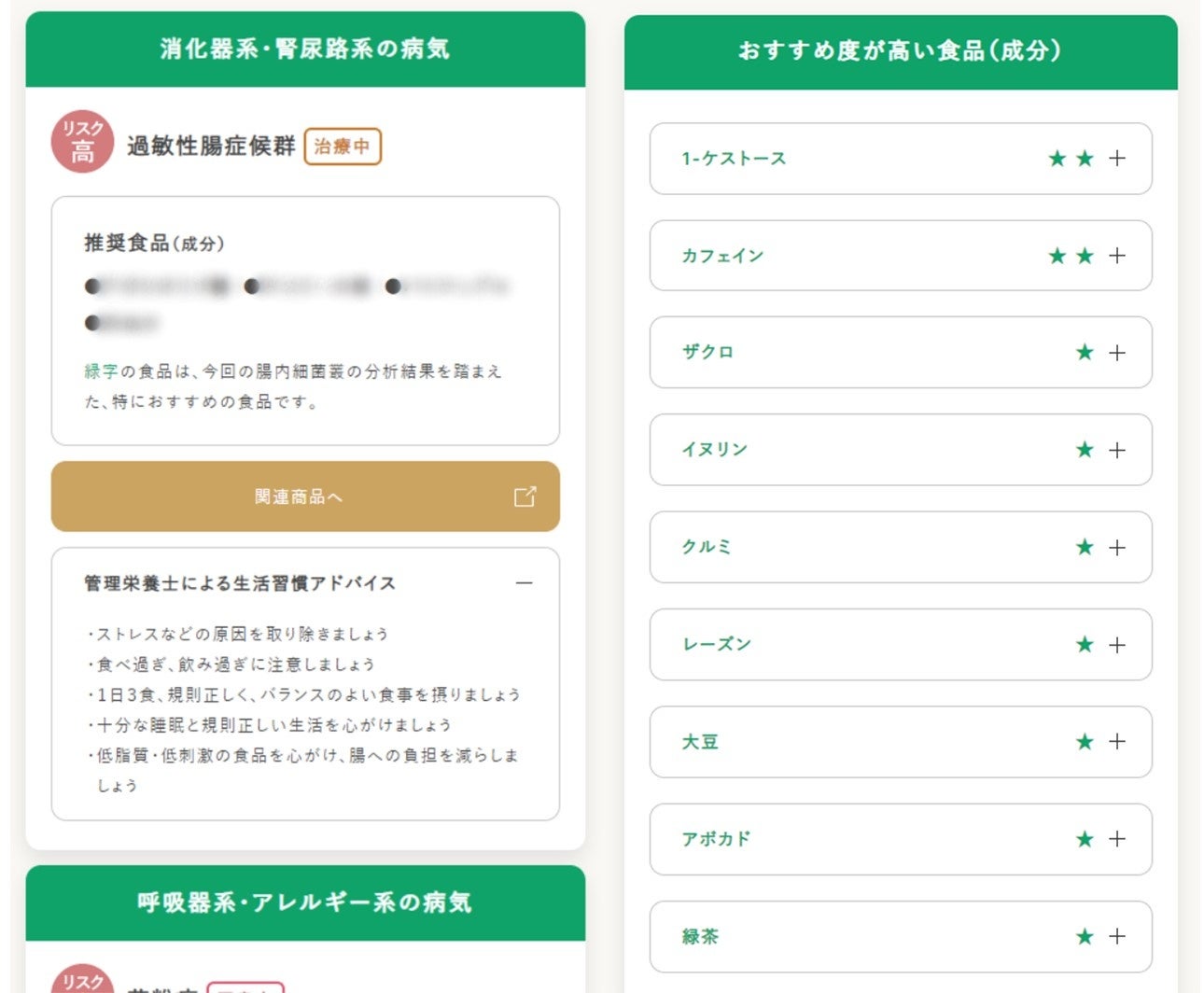Open レーズン details via plus icon
Viewport: 1204px width, 993px height.
[x=1116, y=645]
